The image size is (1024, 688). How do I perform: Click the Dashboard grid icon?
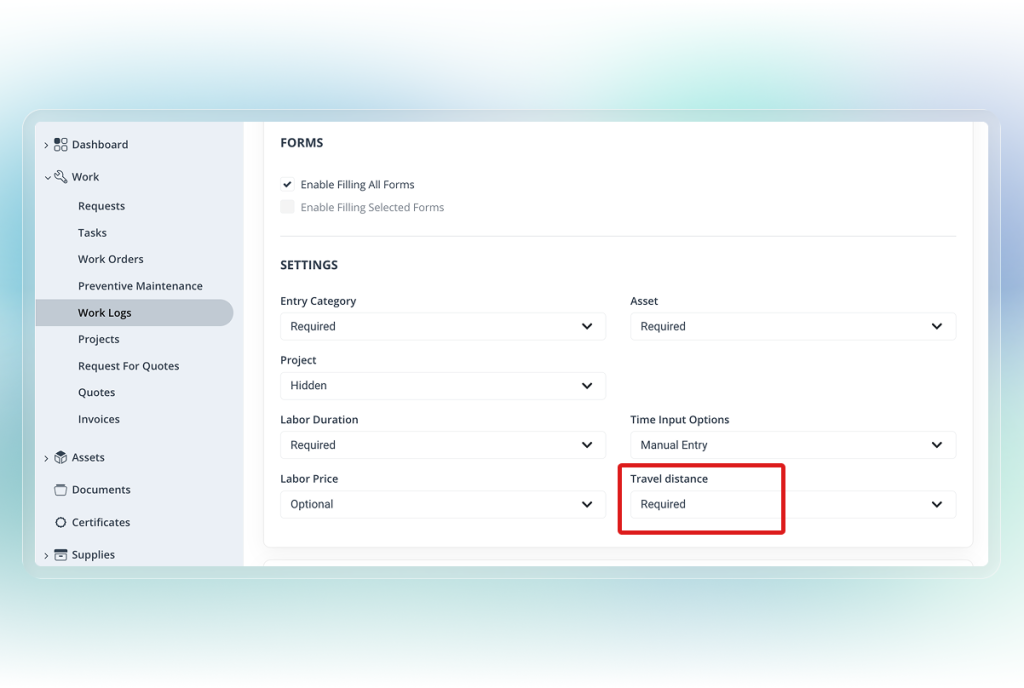[61, 145]
